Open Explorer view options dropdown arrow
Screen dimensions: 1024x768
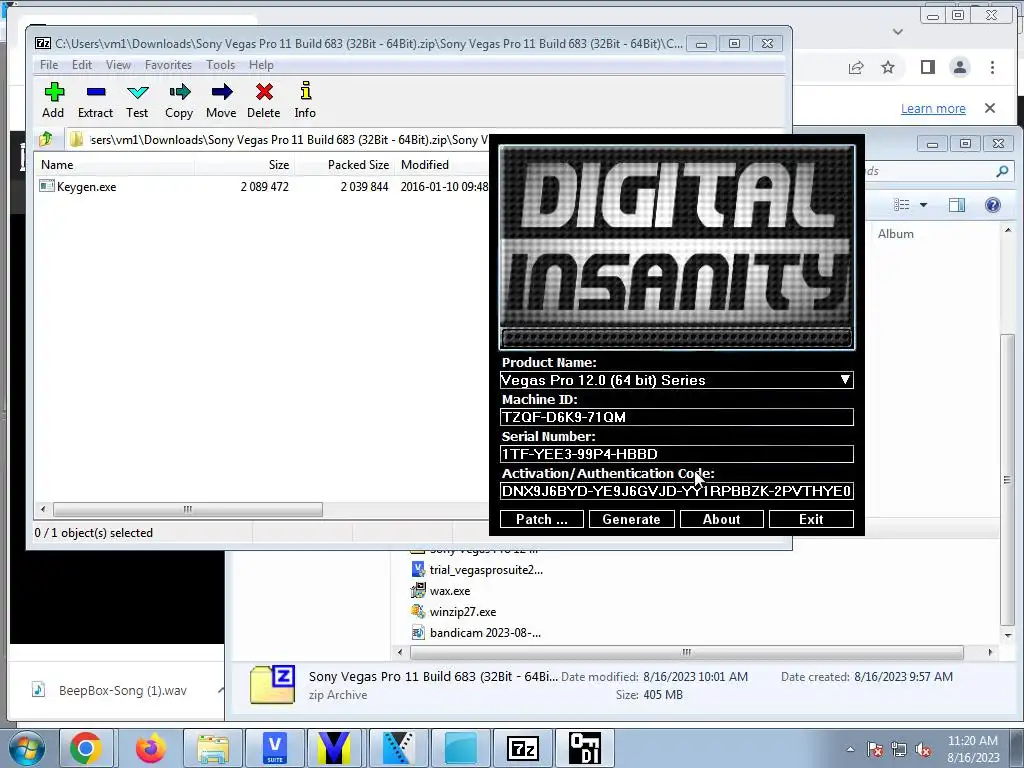923,205
